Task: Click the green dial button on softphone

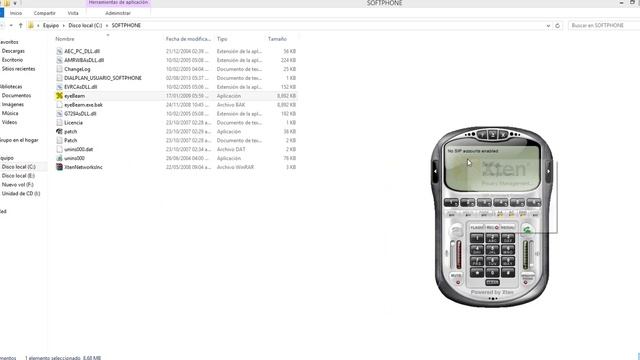Action: pos(527,230)
